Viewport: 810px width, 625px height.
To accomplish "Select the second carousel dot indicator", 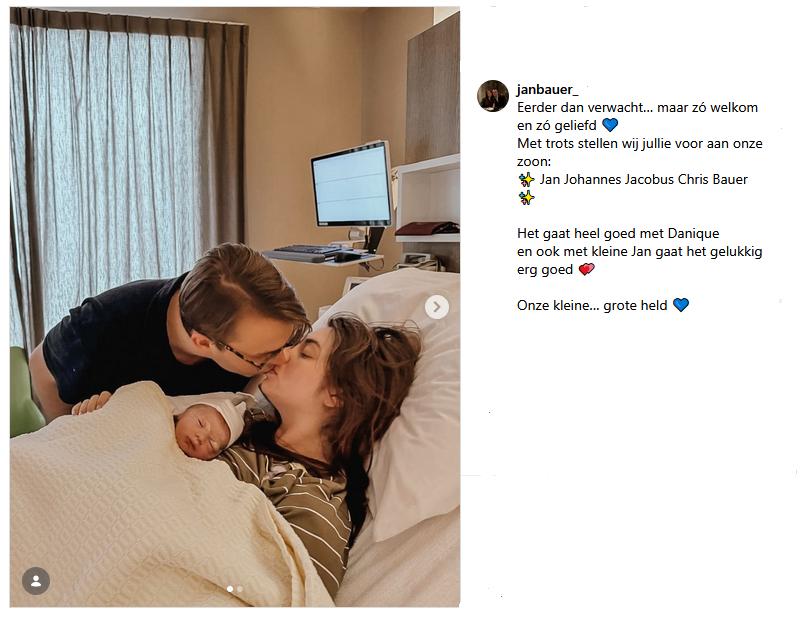I will [x=240, y=589].
